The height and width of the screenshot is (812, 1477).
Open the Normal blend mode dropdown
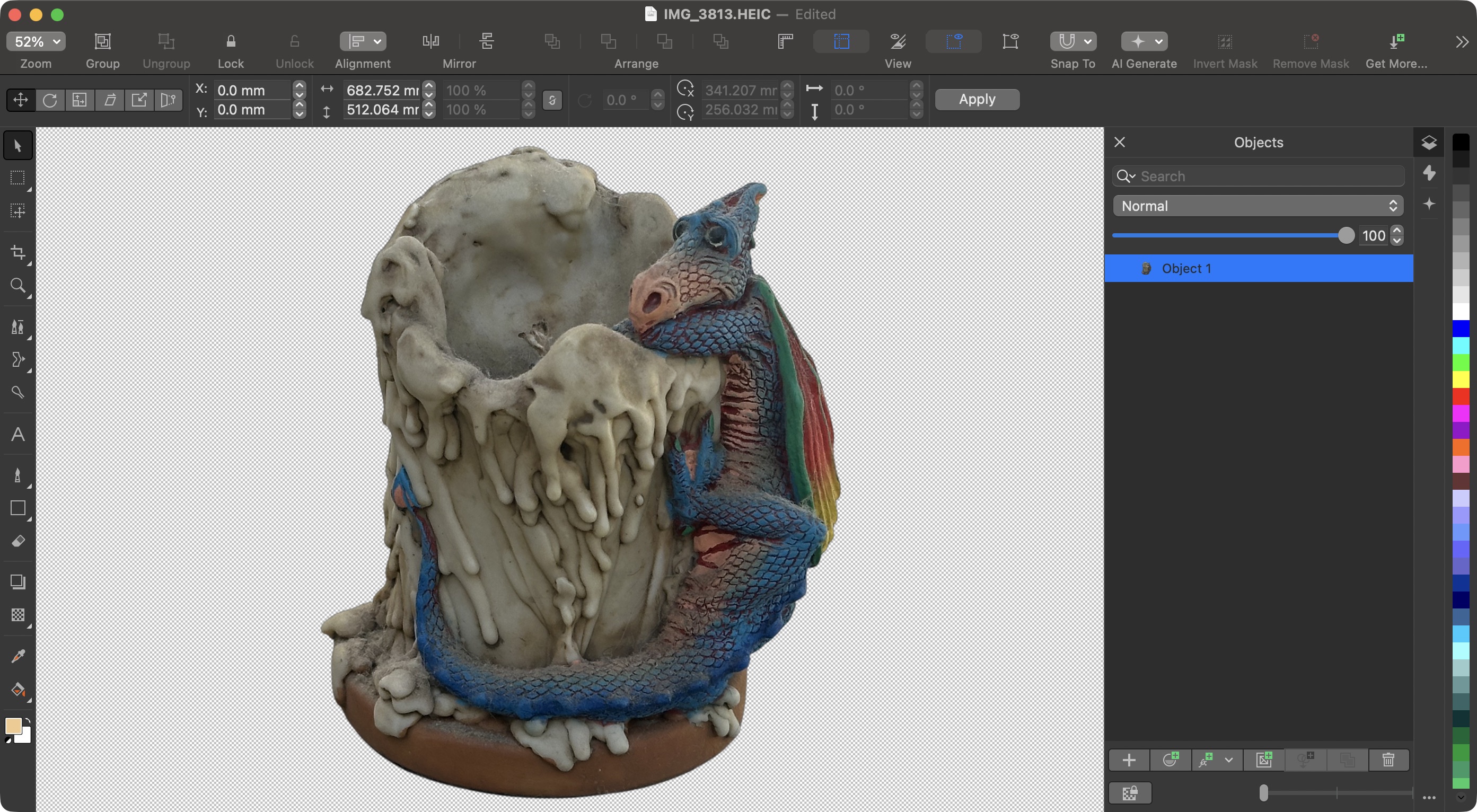point(1258,206)
